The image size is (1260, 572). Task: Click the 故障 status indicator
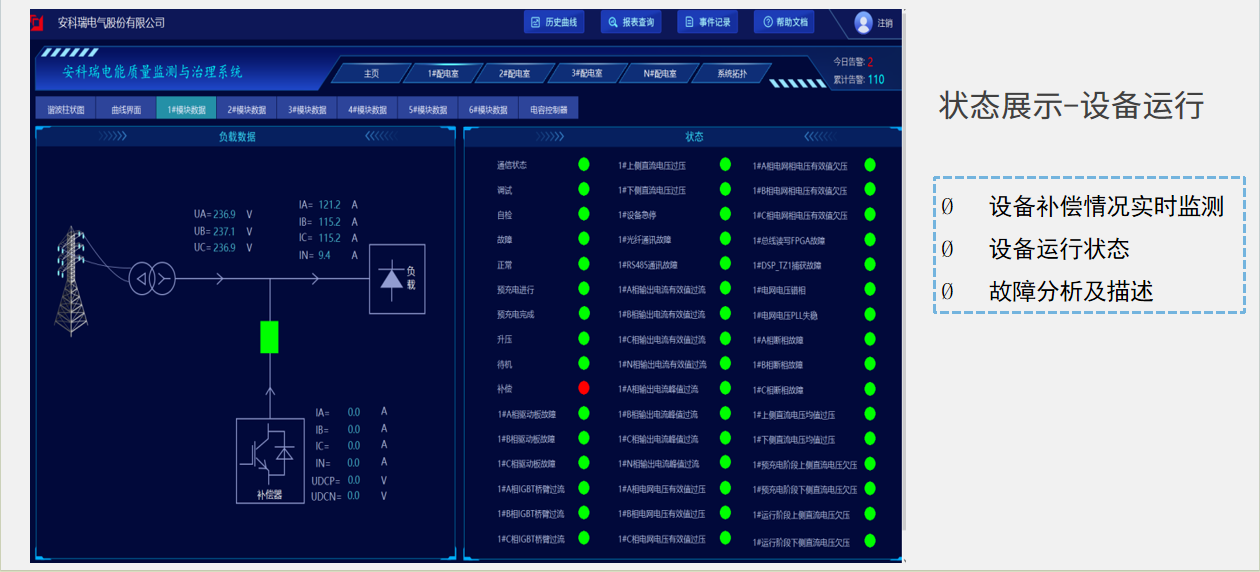click(x=584, y=239)
